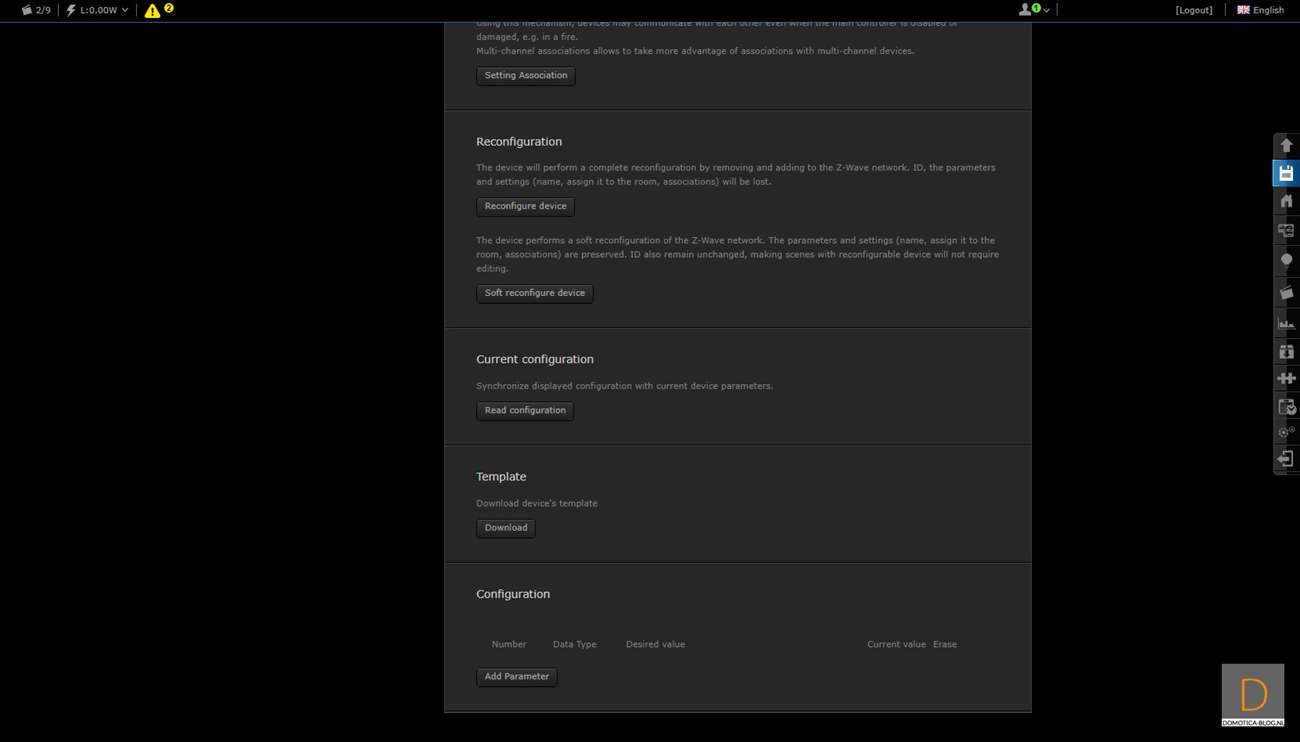Click the light bulb devices icon
The height and width of the screenshot is (742, 1300).
pos(1286,261)
